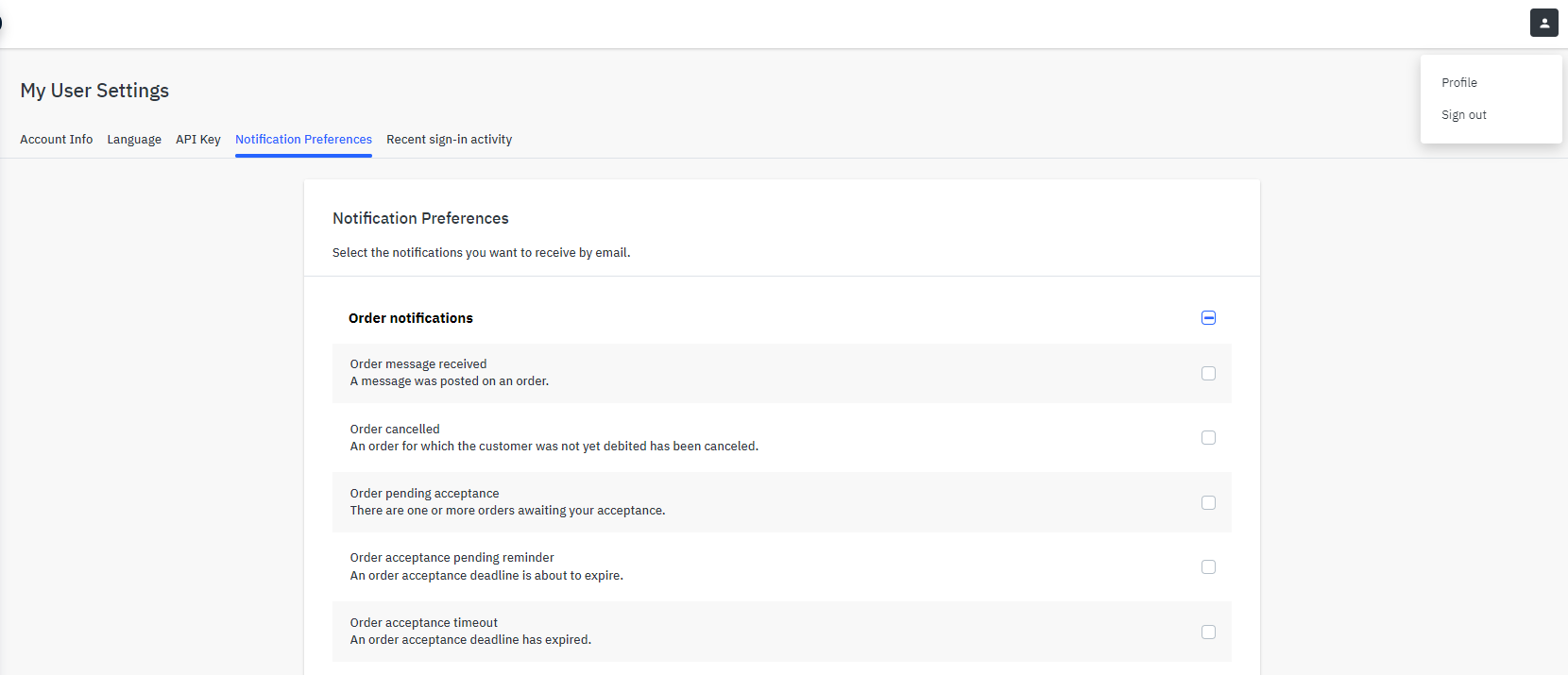Select Profile from the user menu
1568x675 pixels.
pos(1458,83)
